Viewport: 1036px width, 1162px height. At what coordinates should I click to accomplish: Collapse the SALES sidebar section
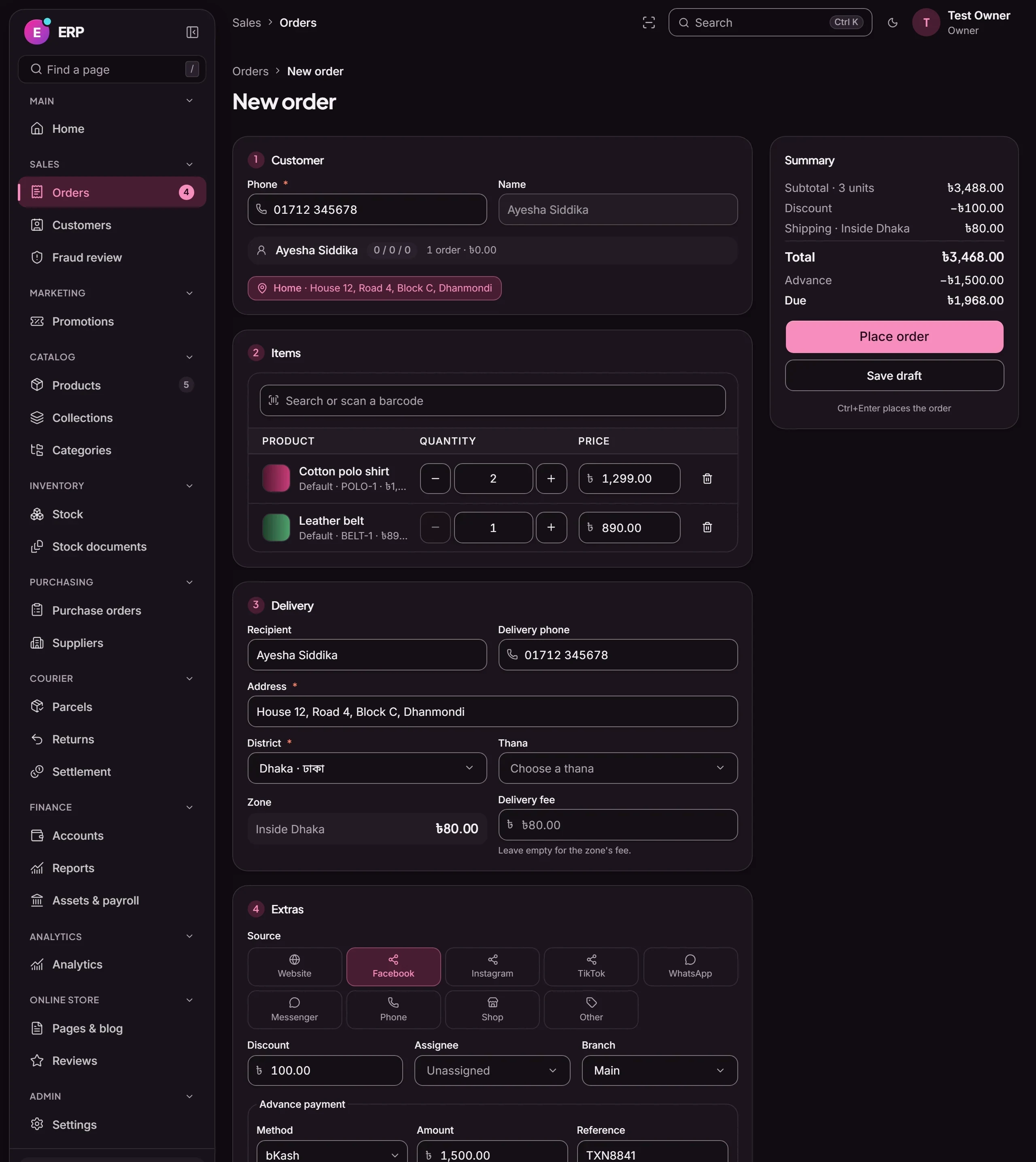coord(112,164)
